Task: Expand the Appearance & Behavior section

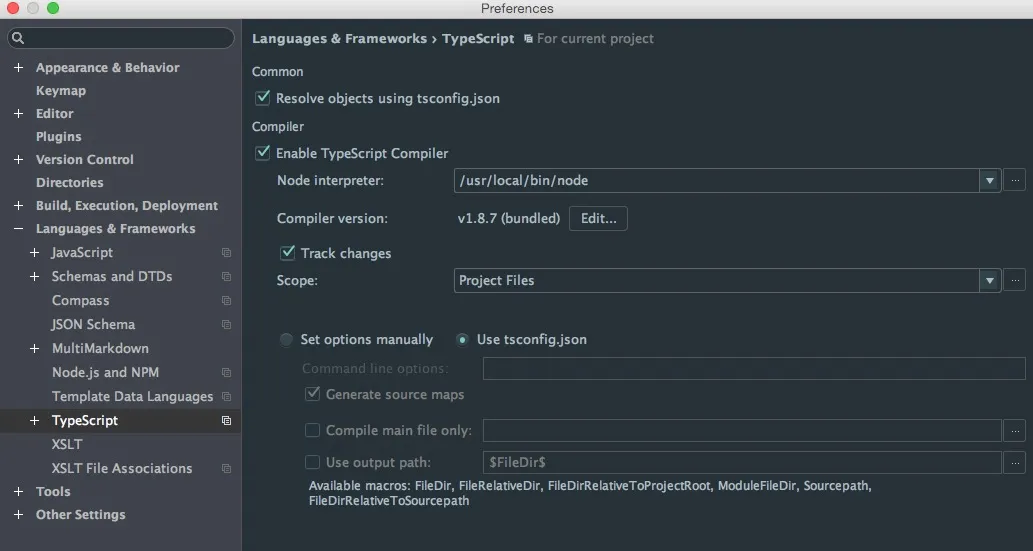Action: pos(18,68)
